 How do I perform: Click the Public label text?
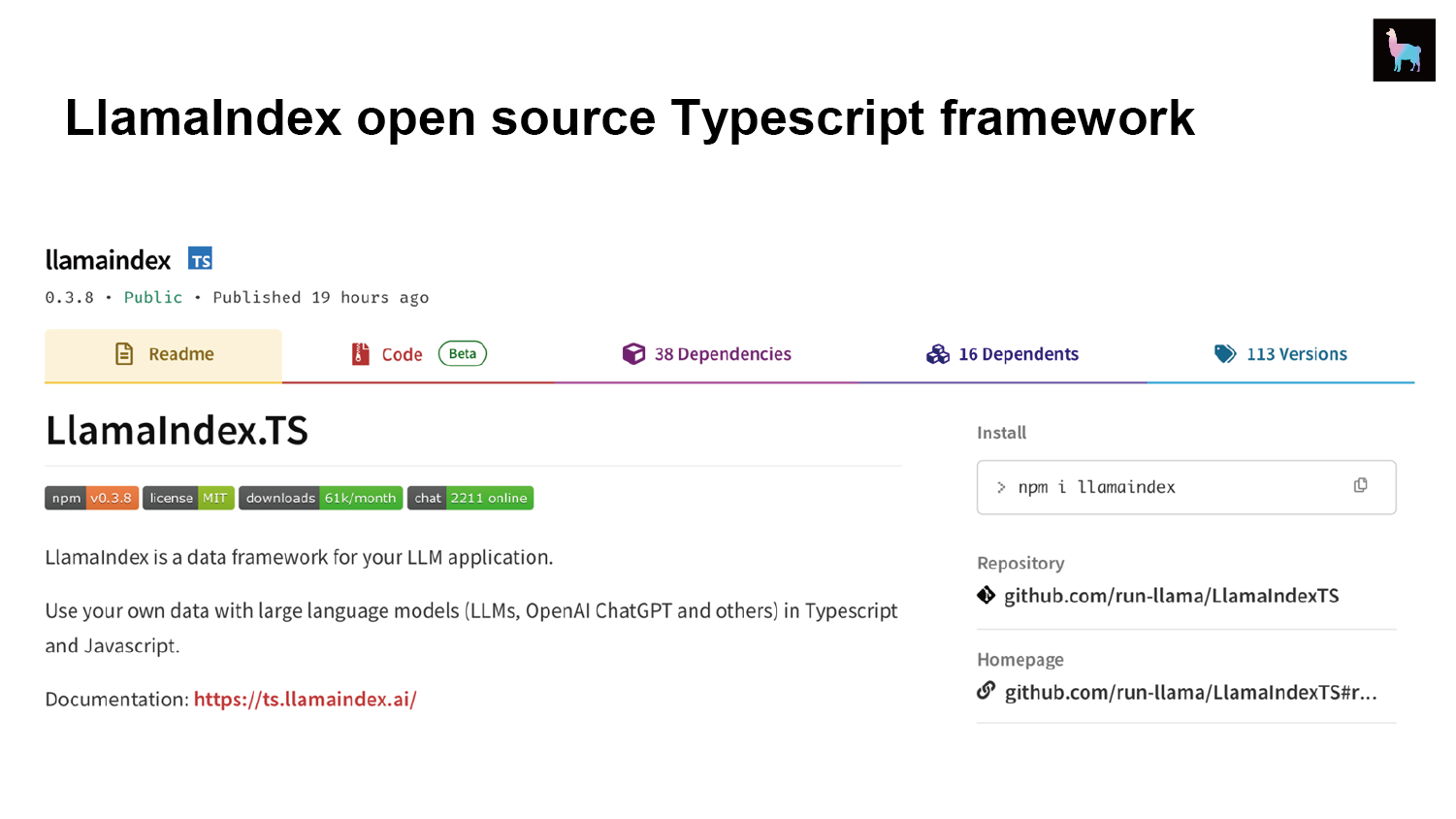[x=153, y=297]
